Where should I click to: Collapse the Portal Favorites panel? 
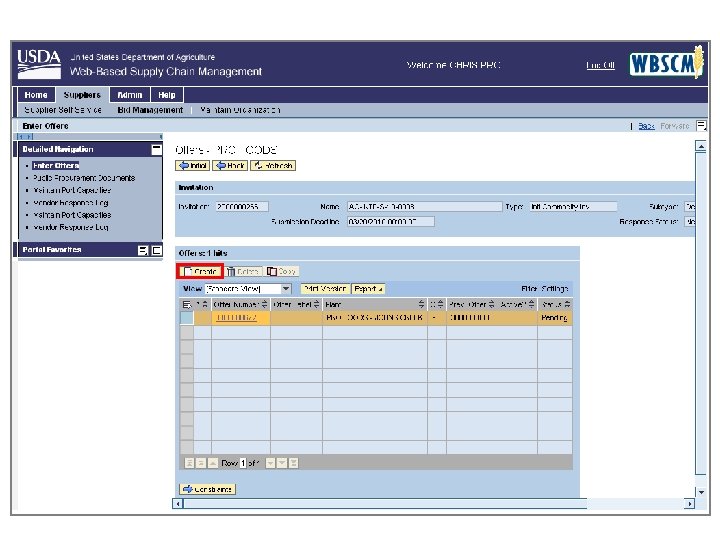[x=157, y=250]
